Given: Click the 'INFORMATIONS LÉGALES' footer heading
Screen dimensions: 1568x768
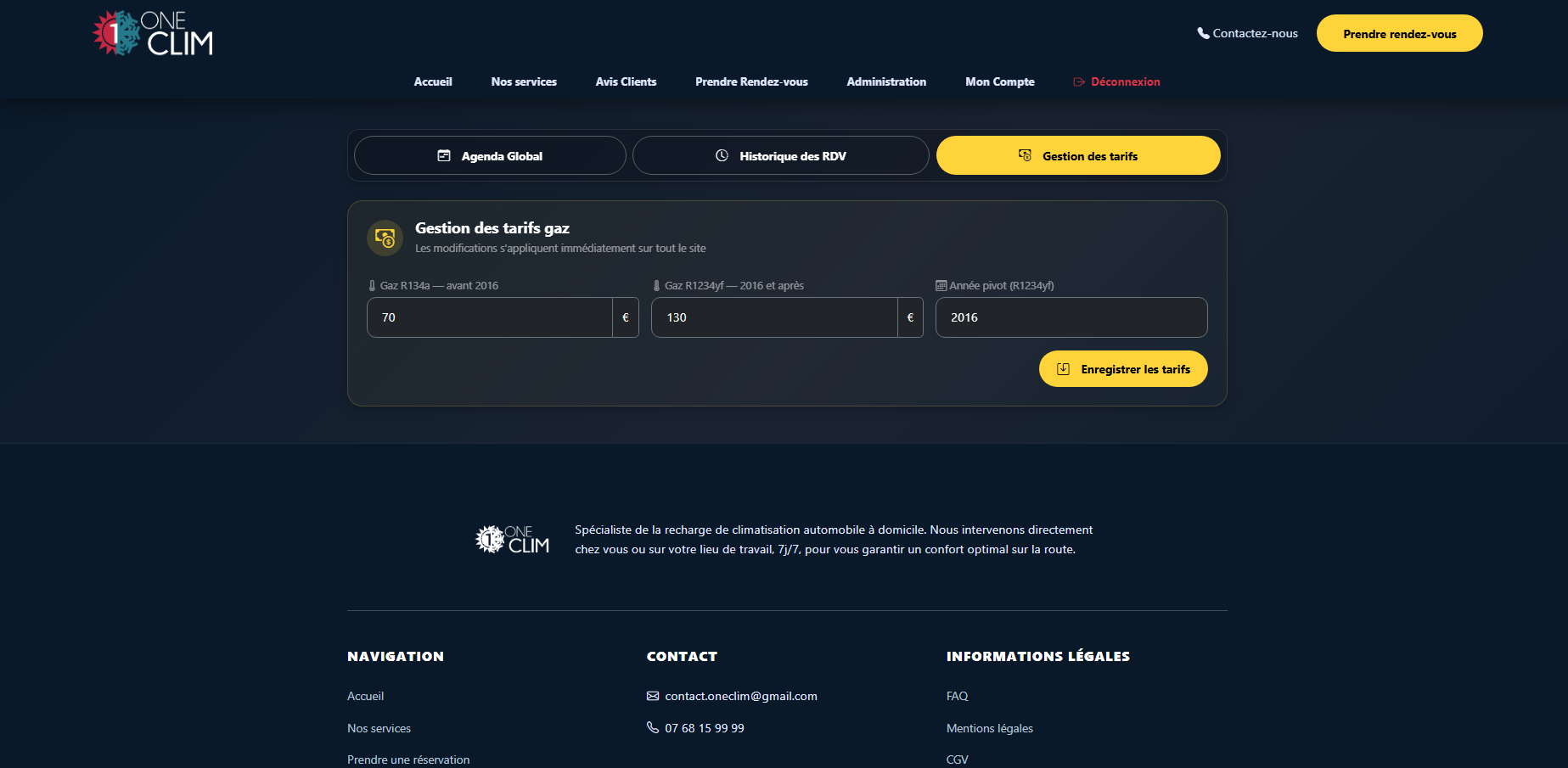Looking at the screenshot, I should 1038,656.
